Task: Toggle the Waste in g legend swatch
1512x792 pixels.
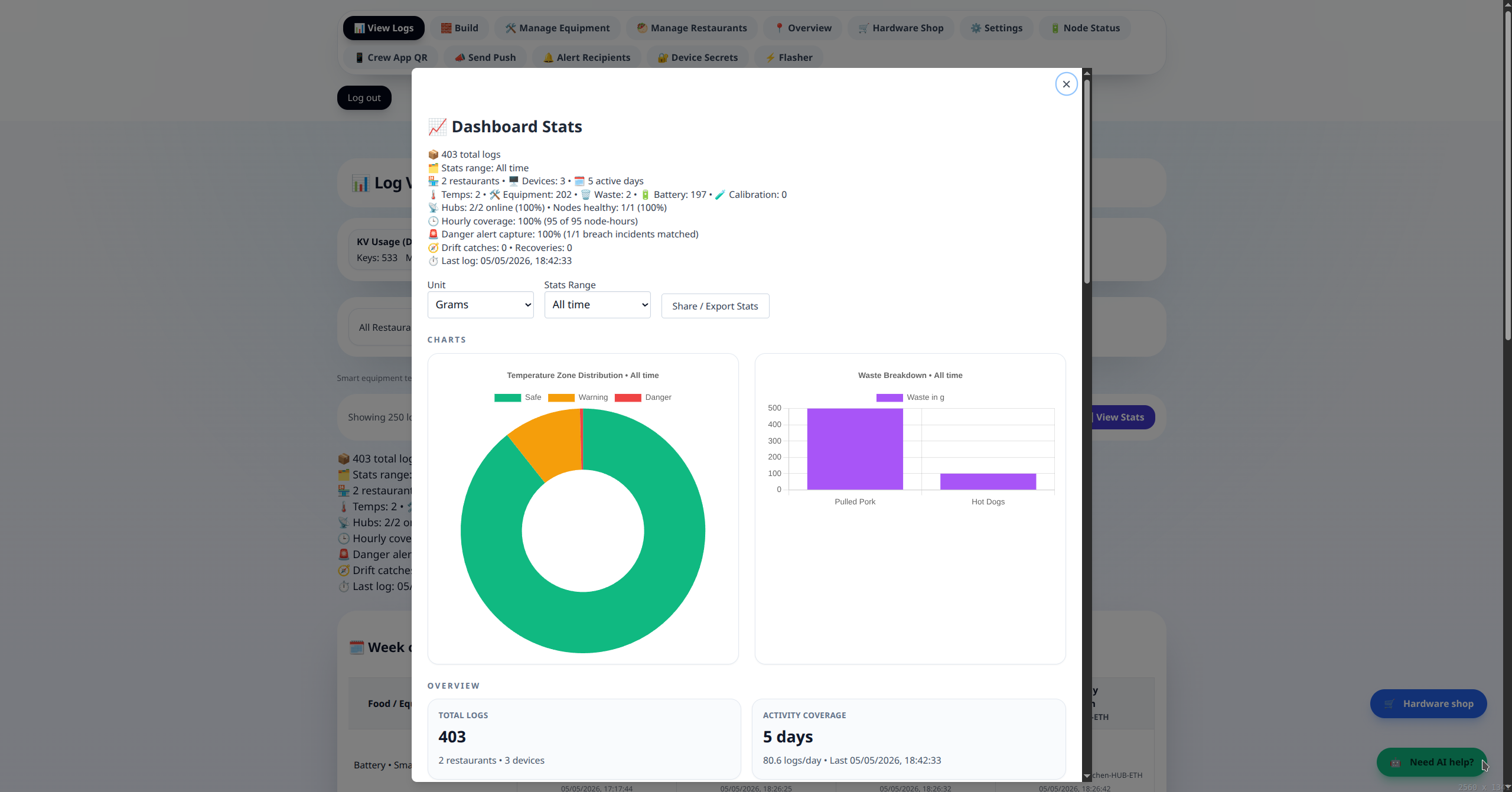Action: pos(889,397)
